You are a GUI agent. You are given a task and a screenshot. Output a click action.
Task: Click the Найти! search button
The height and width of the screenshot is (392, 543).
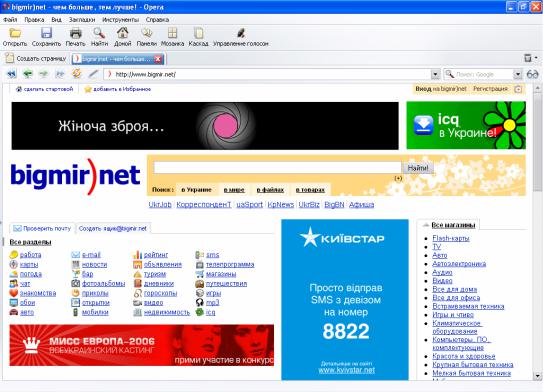(x=418, y=168)
